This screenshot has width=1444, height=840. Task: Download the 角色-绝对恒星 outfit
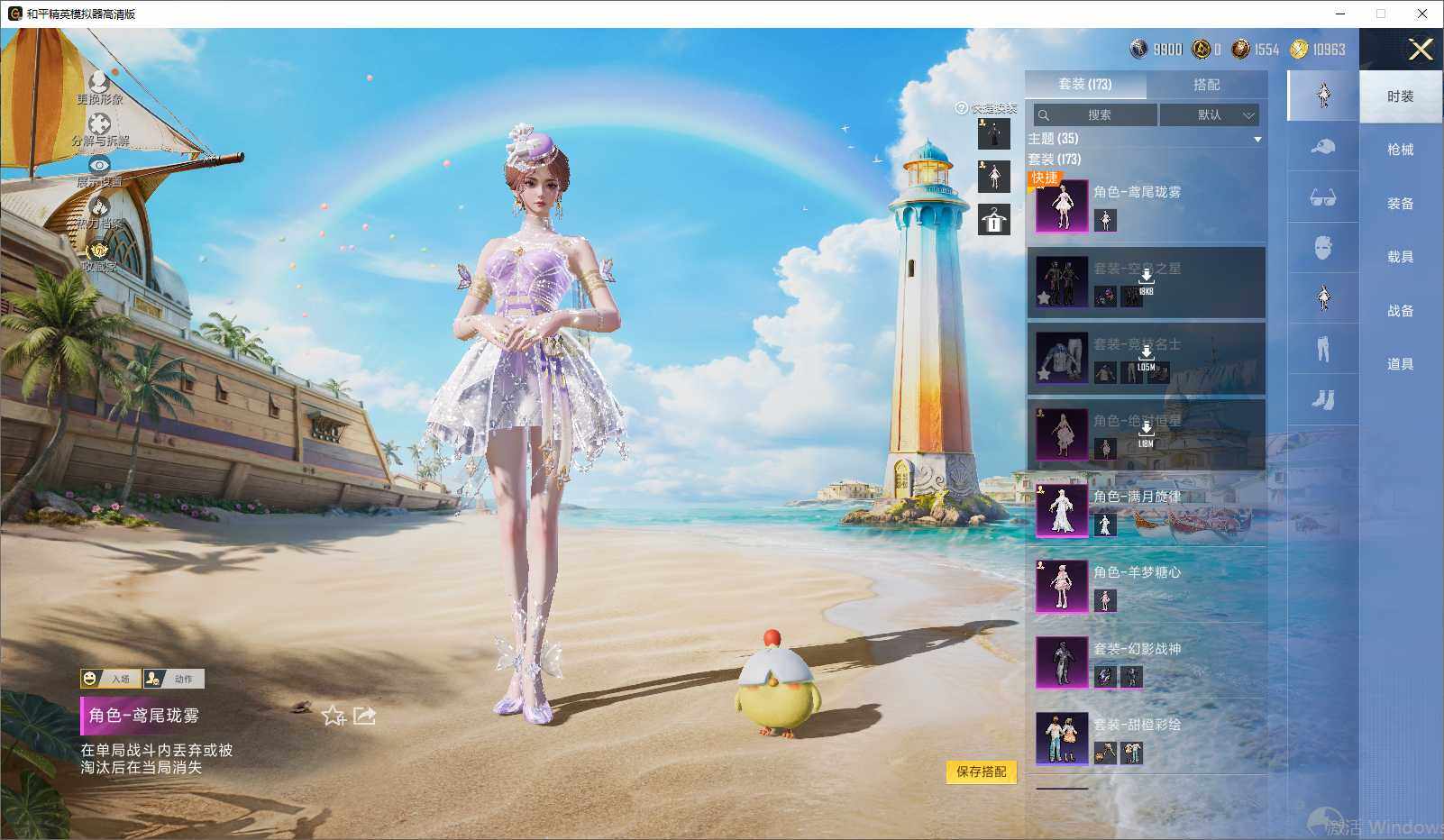1146,434
